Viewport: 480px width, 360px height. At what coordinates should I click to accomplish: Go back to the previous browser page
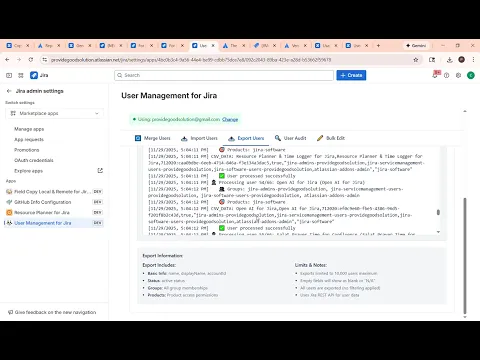click(x=7, y=60)
